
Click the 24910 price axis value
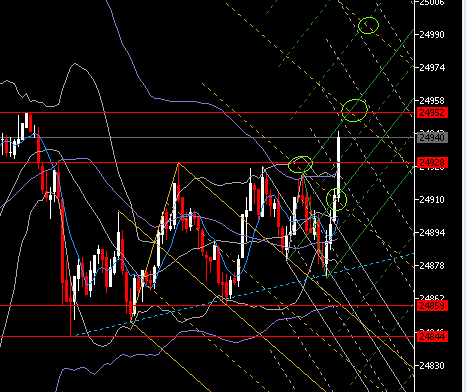coord(432,200)
